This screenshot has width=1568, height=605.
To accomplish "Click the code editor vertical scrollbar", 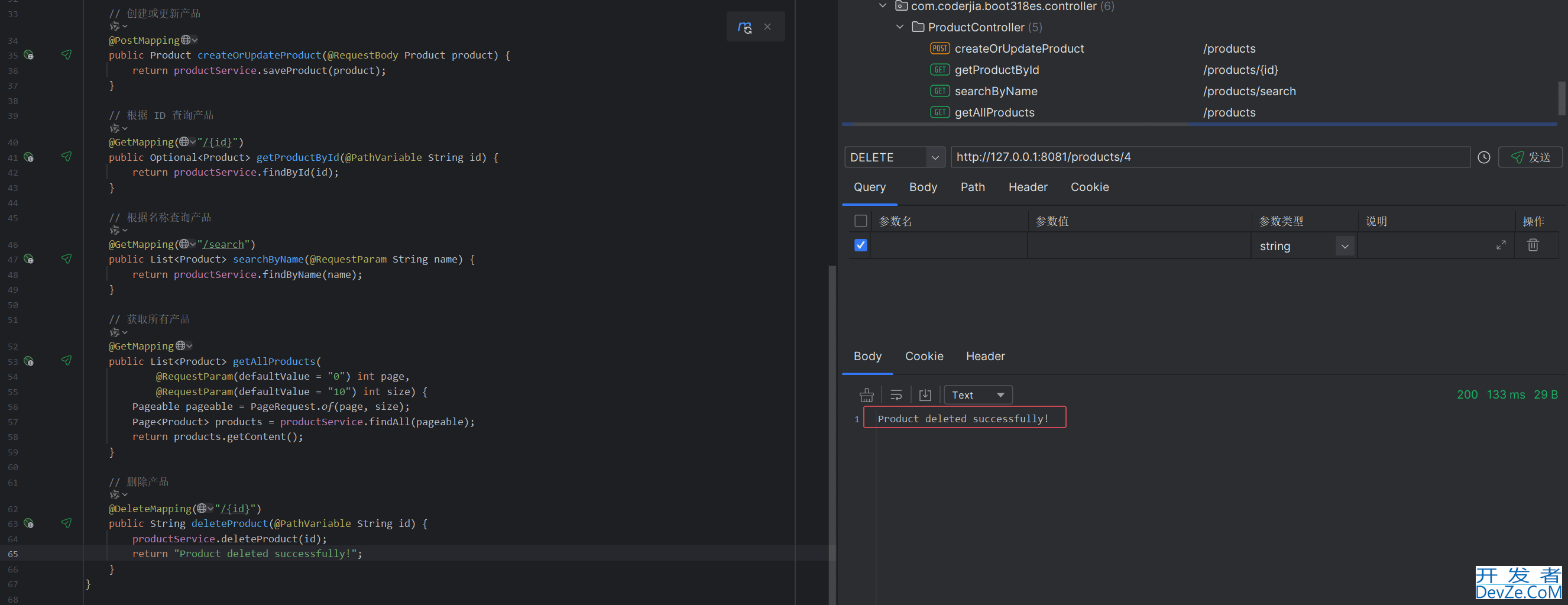I will pos(832,435).
